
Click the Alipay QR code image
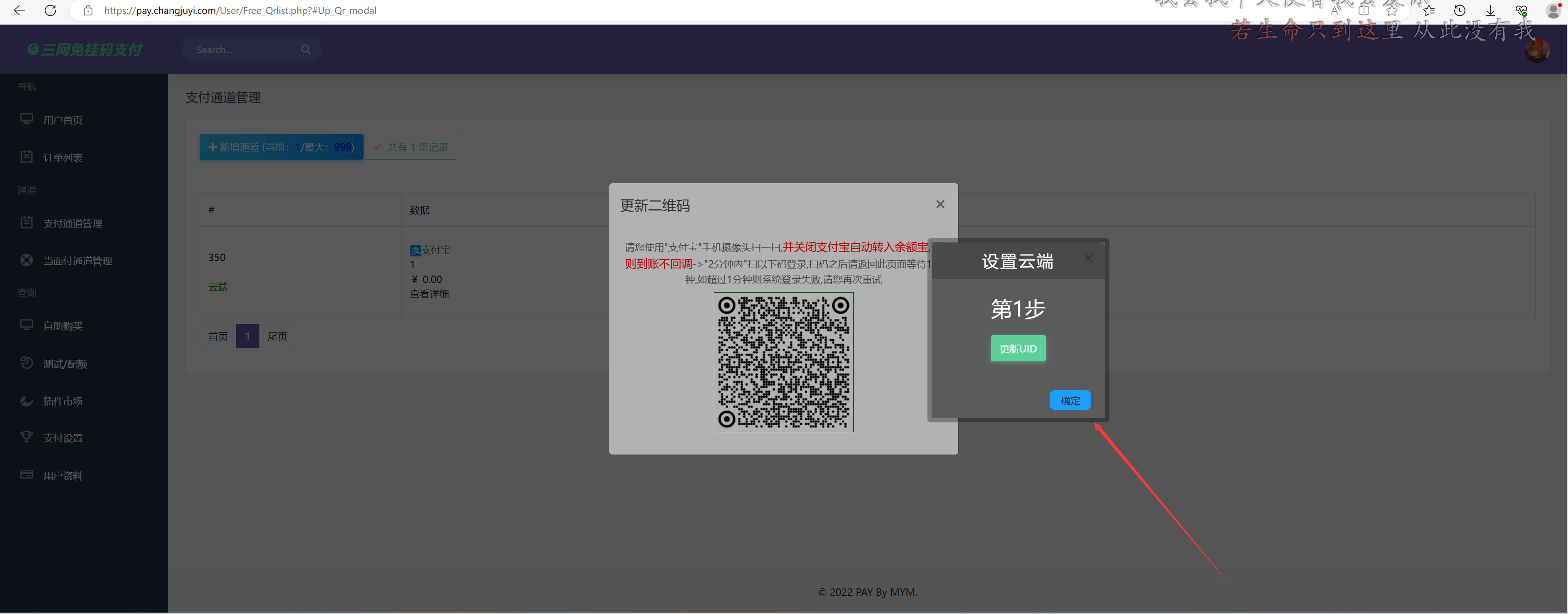point(783,362)
